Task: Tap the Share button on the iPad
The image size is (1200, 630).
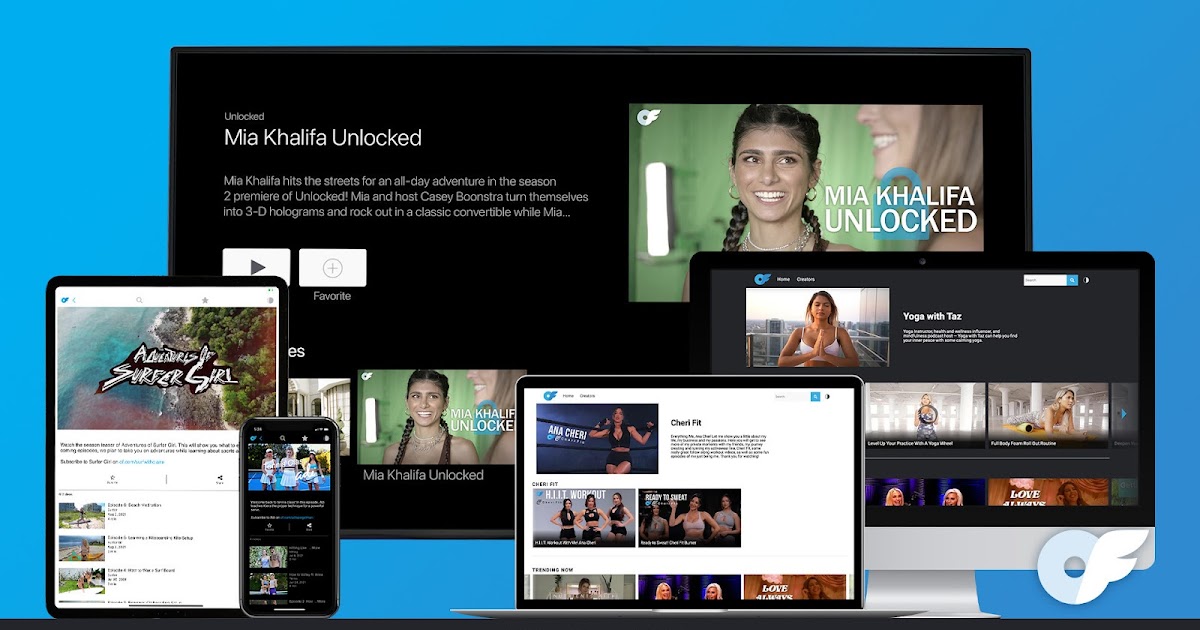Action: coord(220,479)
